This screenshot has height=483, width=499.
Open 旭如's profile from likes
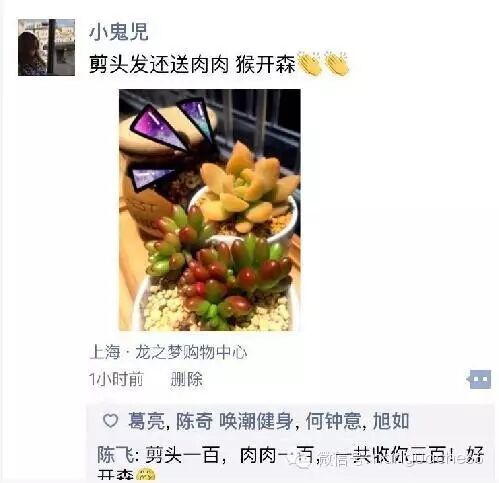391,421
